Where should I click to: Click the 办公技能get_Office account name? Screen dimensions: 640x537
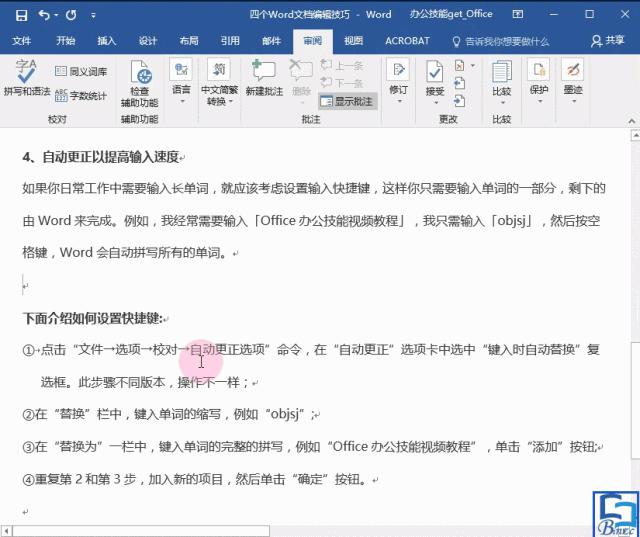point(451,14)
